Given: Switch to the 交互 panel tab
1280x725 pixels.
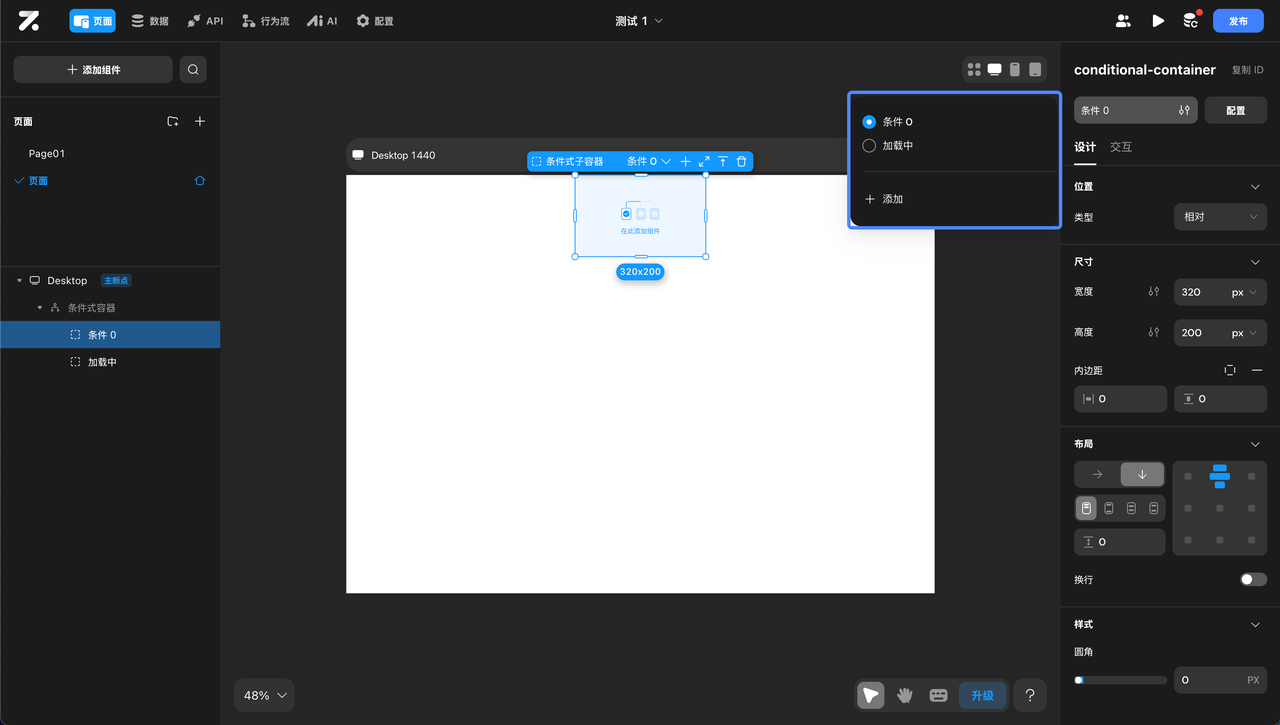Looking at the screenshot, I should (1121, 147).
